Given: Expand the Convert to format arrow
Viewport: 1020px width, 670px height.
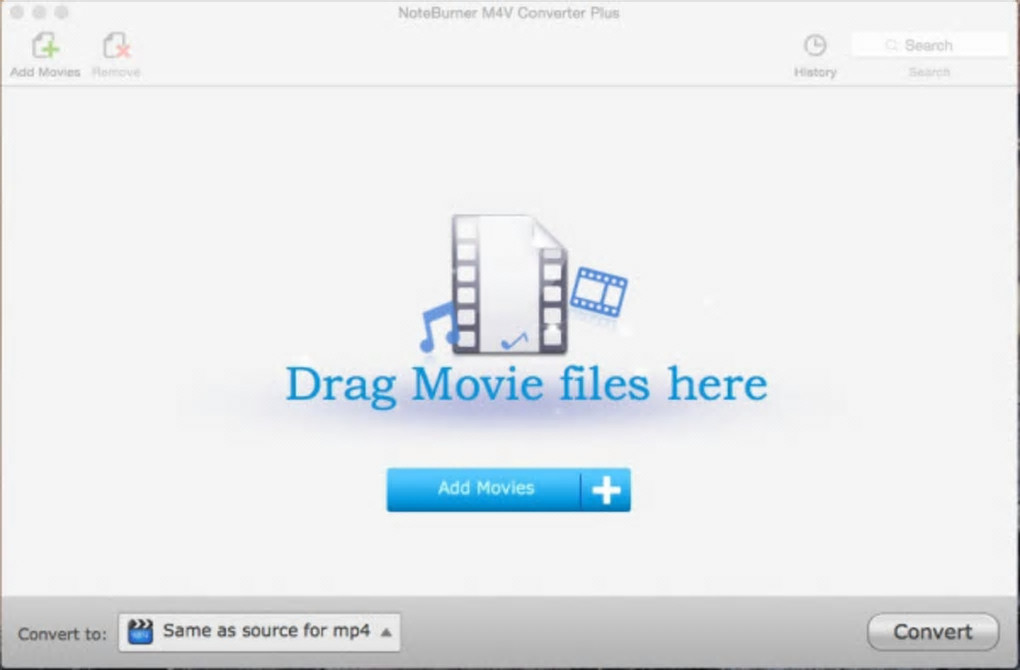Looking at the screenshot, I should [x=386, y=632].
